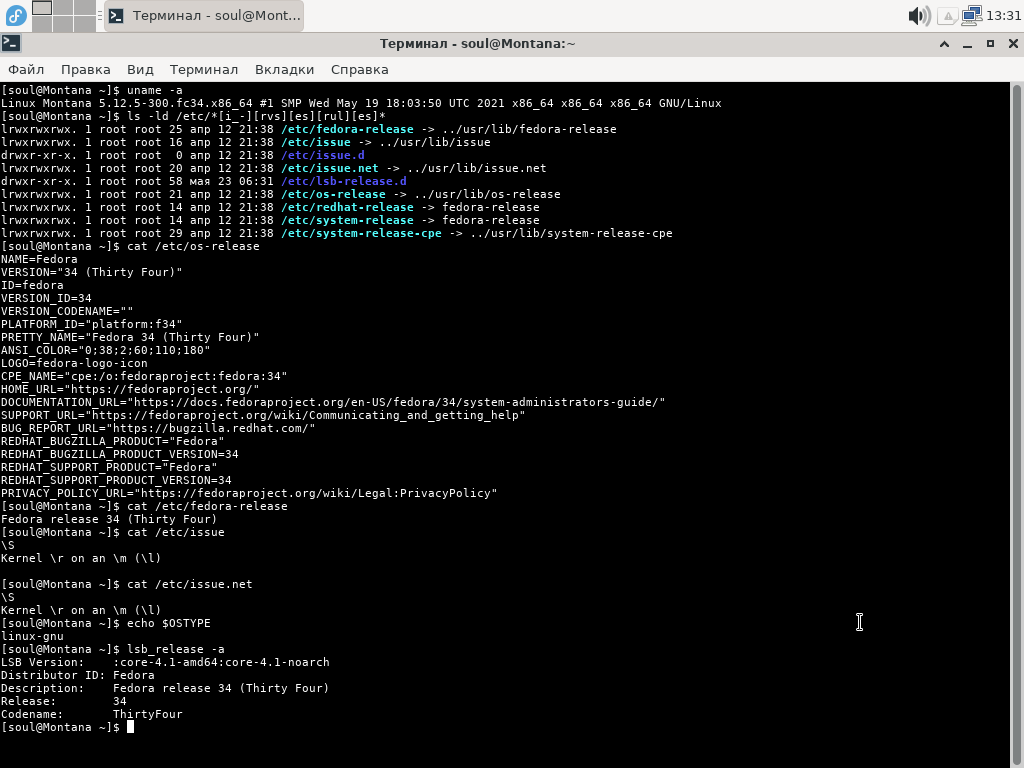1024x768 pixels.
Task: Click the terminal icon in the taskbar button
Action: tap(116, 16)
